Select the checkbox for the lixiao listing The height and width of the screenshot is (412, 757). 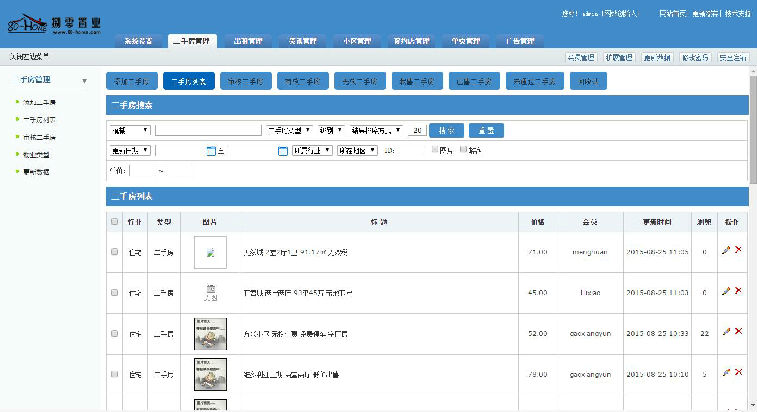tap(114, 293)
